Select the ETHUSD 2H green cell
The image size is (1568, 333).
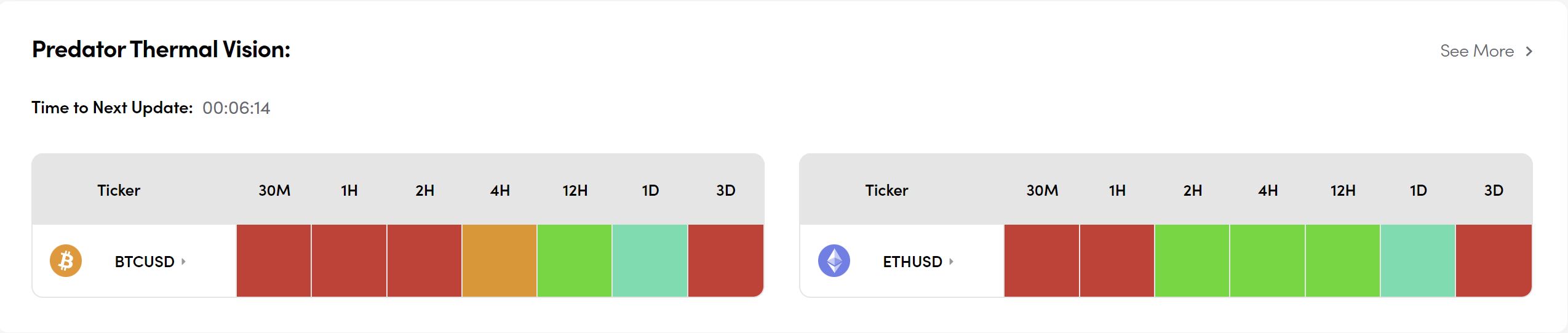(x=1192, y=260)
